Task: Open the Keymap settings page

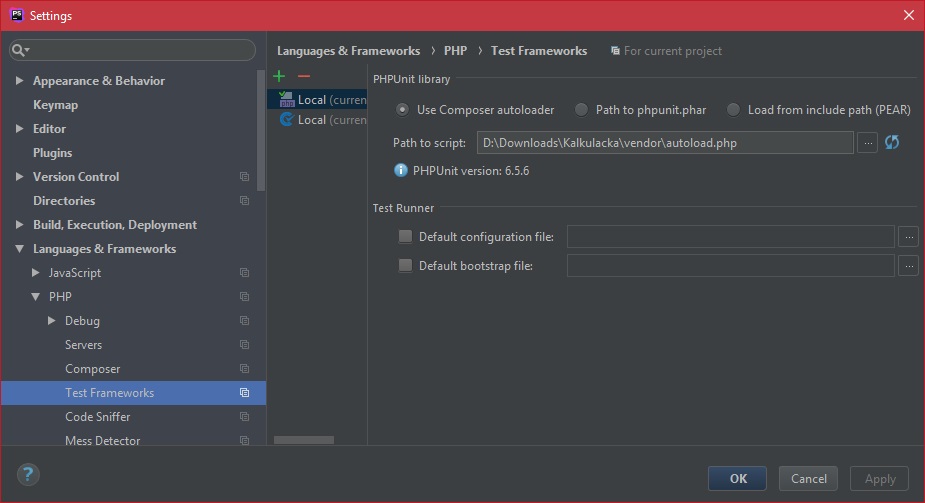Action: [55, 104]
